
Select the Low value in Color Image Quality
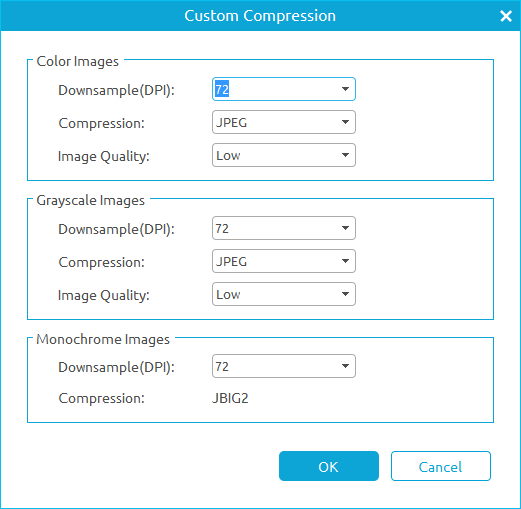coord(228,155)
